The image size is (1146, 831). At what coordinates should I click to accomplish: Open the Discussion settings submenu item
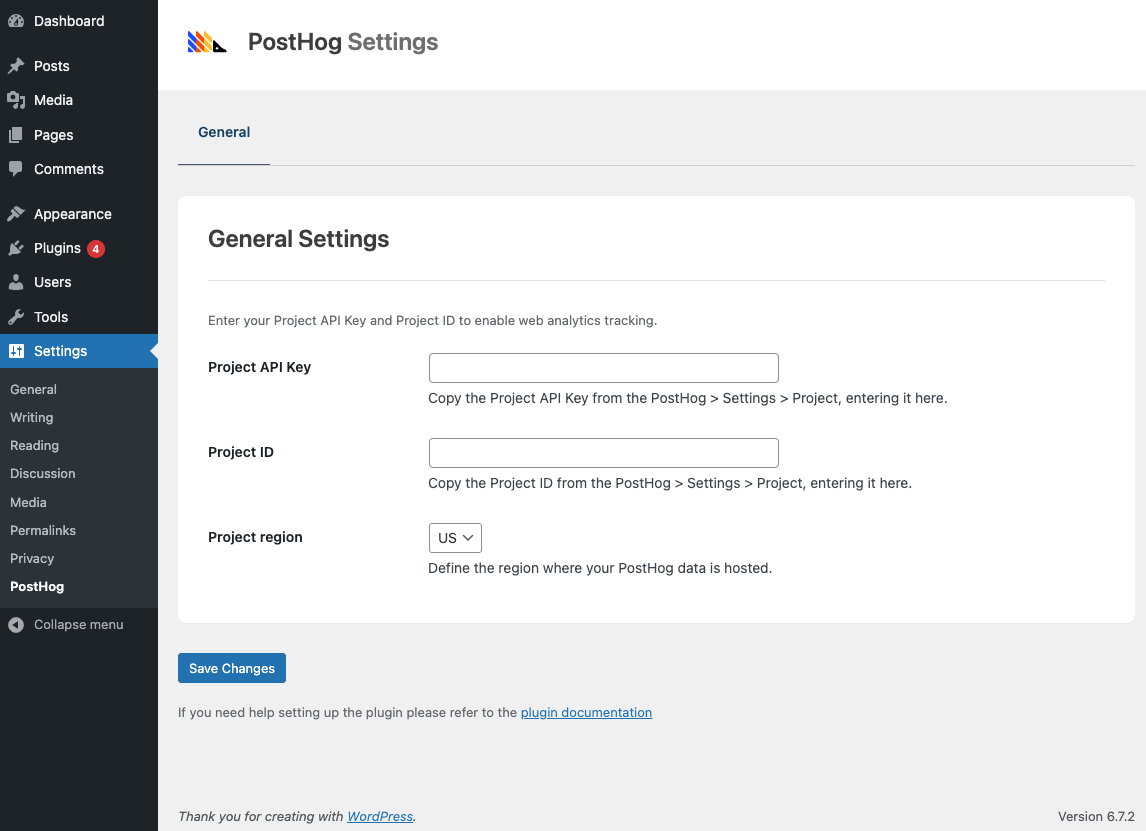42,474
